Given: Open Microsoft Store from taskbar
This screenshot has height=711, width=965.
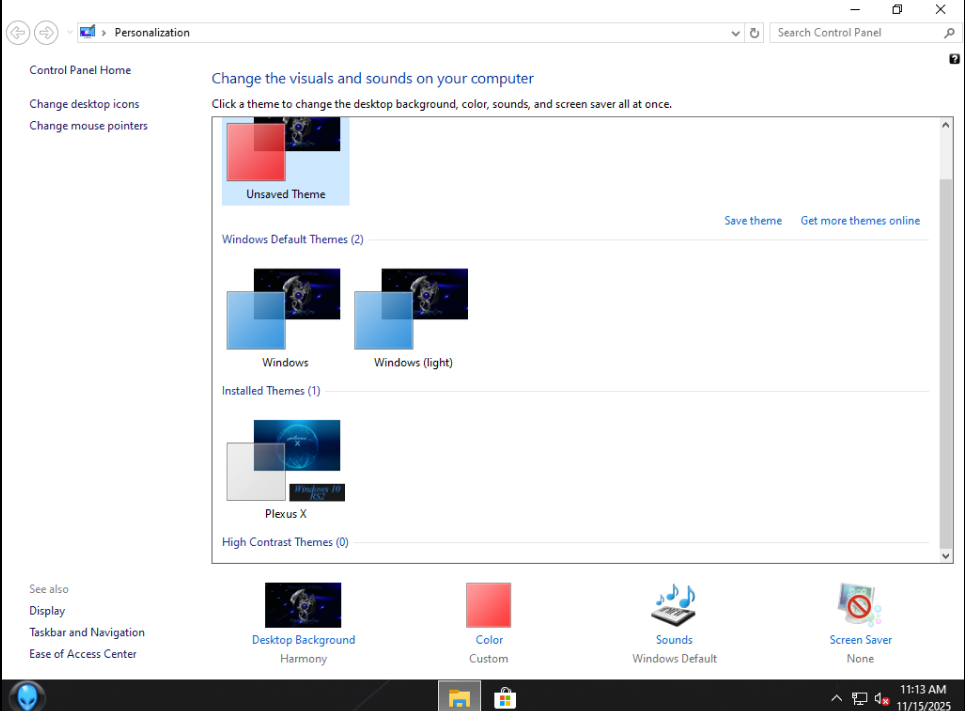Looking at the screenshot, I should pyautogui.click(x=505, y=697).
